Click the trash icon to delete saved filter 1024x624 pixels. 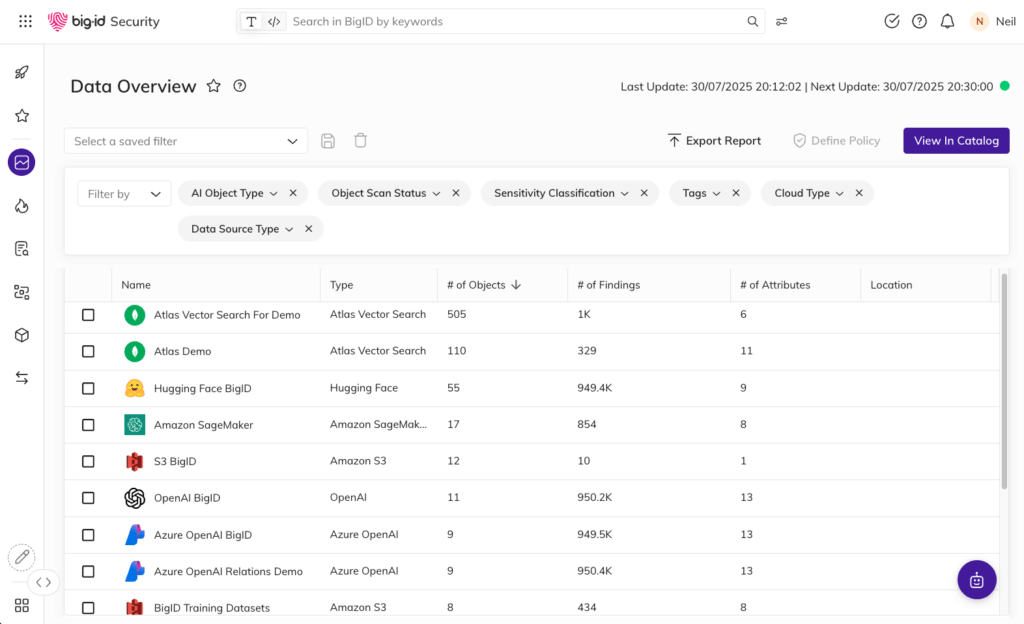(360, 141)
